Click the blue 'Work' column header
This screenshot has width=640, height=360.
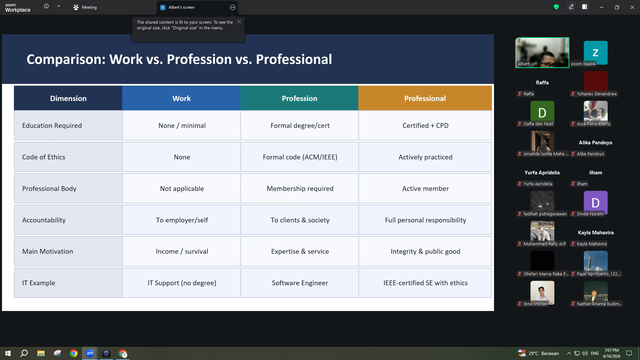[x=181, y=98]
